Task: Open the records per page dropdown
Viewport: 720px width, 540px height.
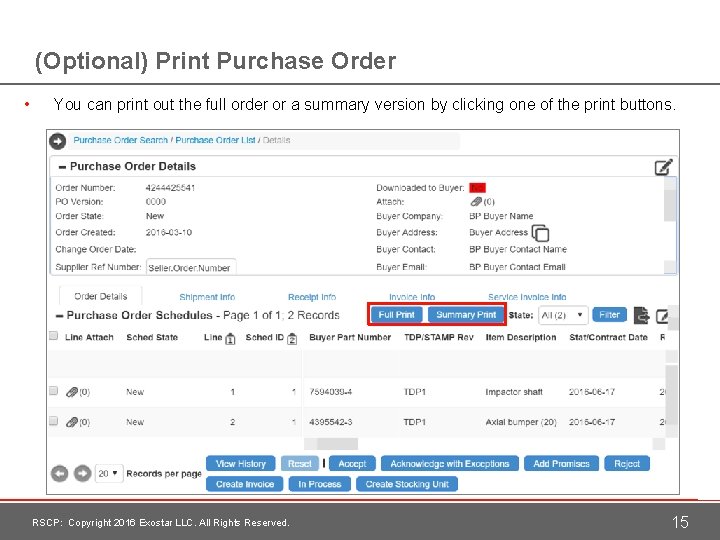Action: point(109,473)
